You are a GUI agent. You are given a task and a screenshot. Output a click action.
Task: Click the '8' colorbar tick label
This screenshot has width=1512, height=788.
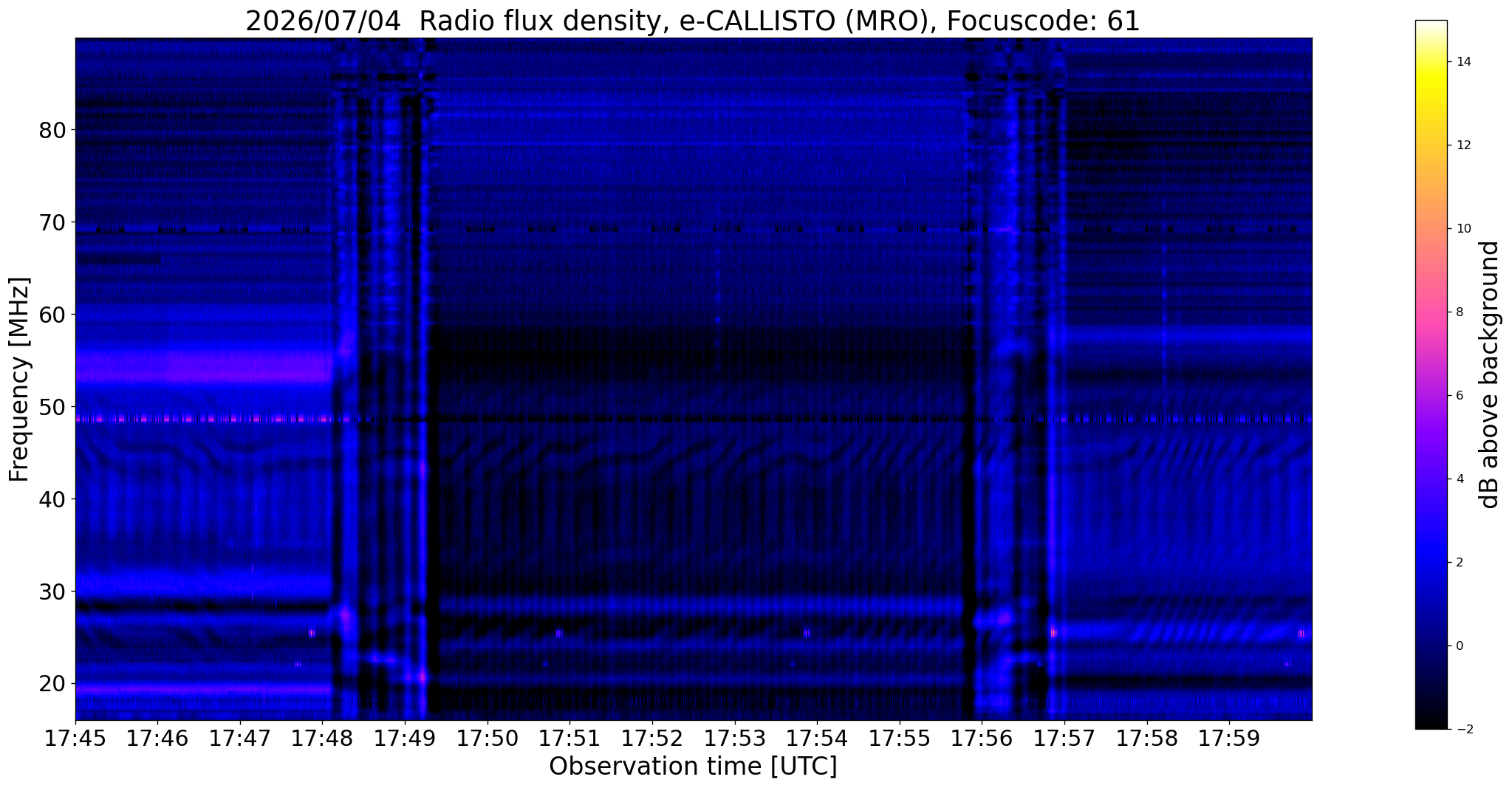(1458, 312)
